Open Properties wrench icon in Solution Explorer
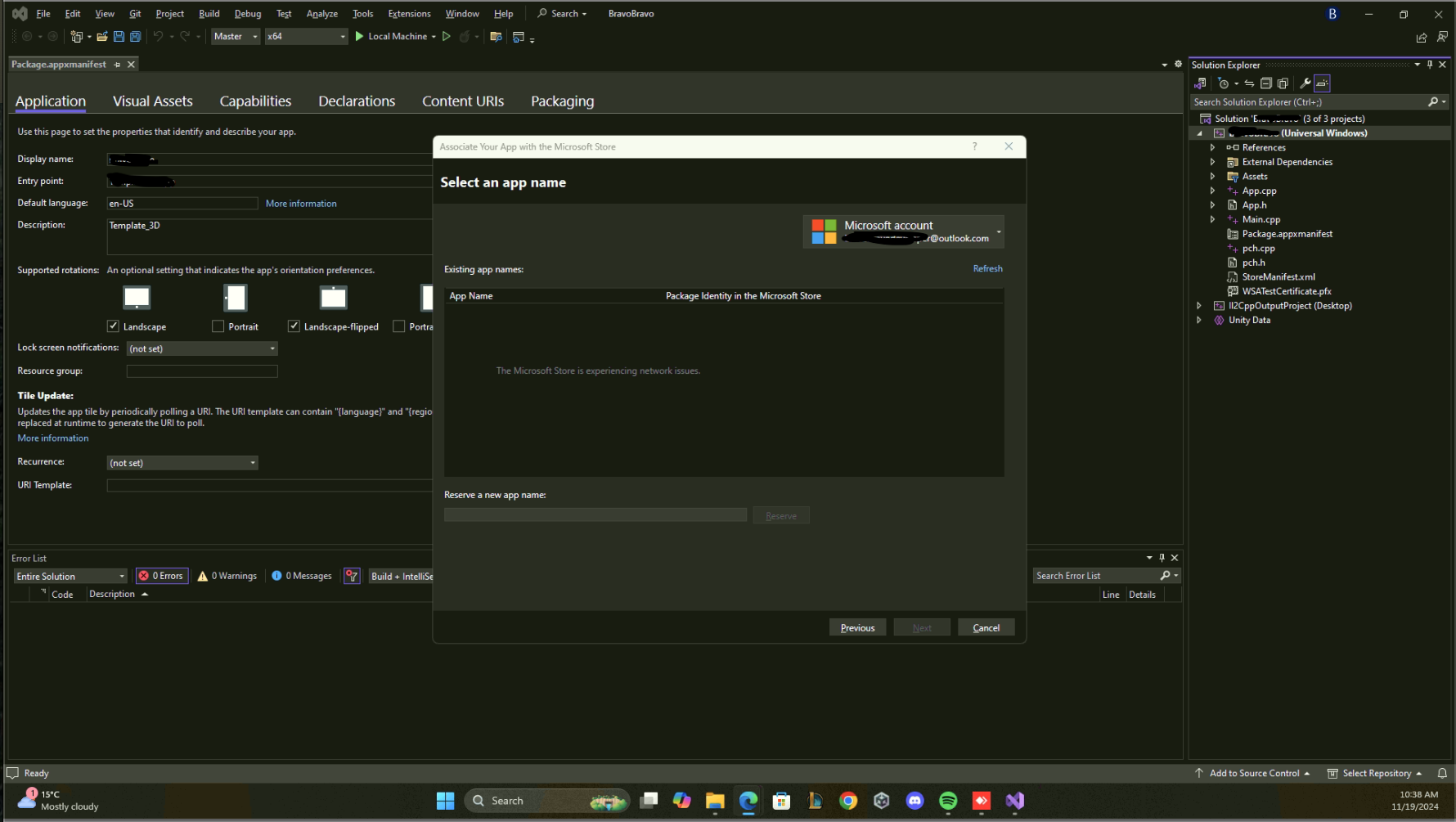The height and width of the screenshot is (822, 1456). coord(1305,83)
